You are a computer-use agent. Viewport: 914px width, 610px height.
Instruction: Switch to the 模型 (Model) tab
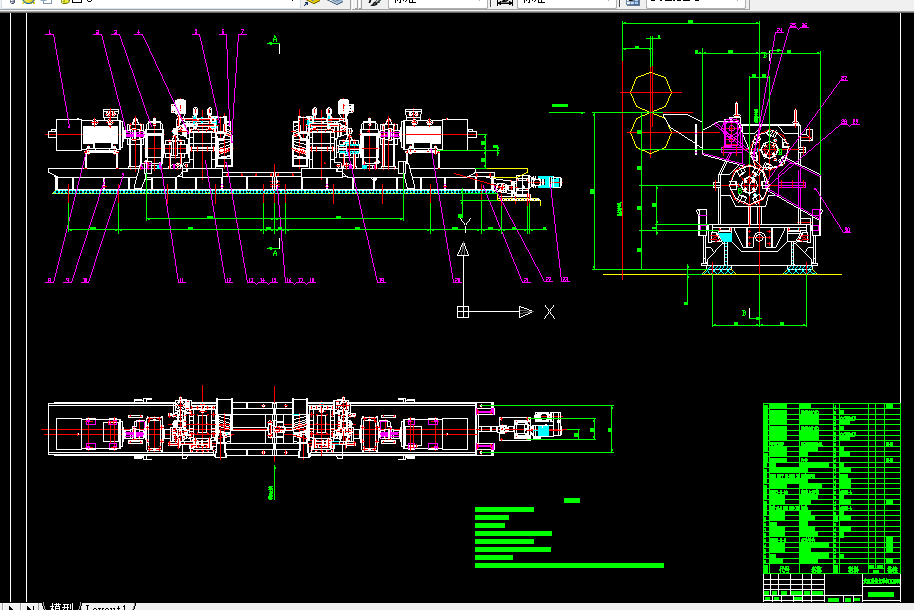[61, 607]
